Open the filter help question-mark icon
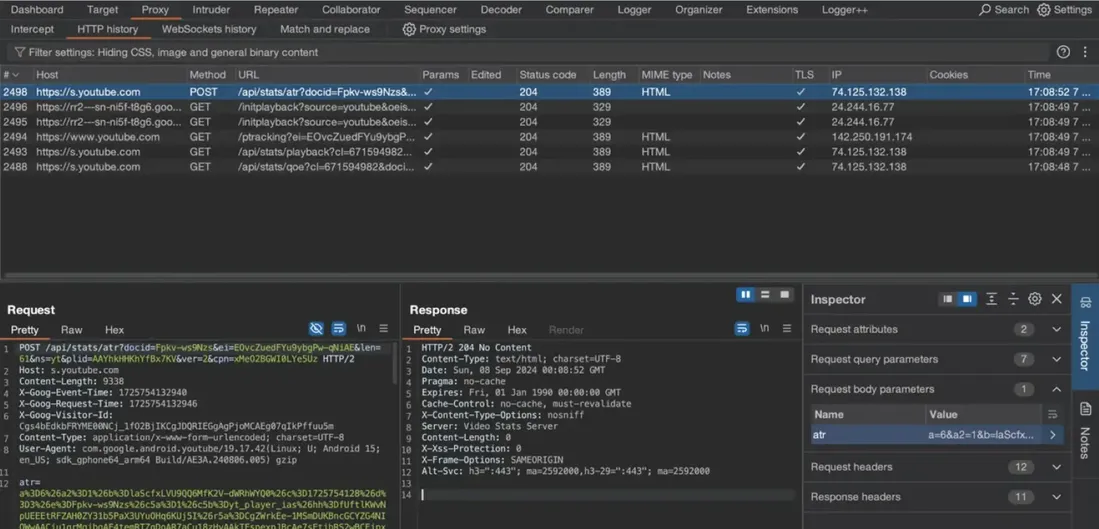Image resolution: width=1099 pixels, height=529 pixels. point(1063,53)
